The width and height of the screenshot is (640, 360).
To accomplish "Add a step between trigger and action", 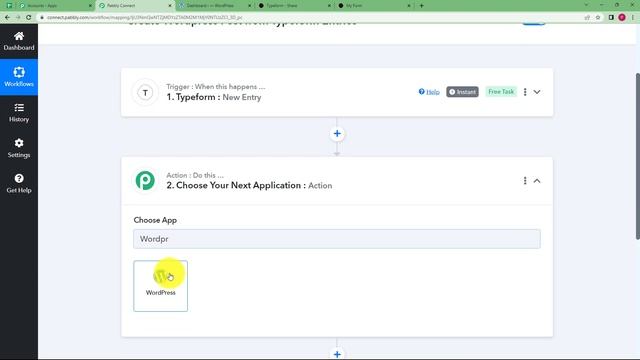I will (337, 133).
